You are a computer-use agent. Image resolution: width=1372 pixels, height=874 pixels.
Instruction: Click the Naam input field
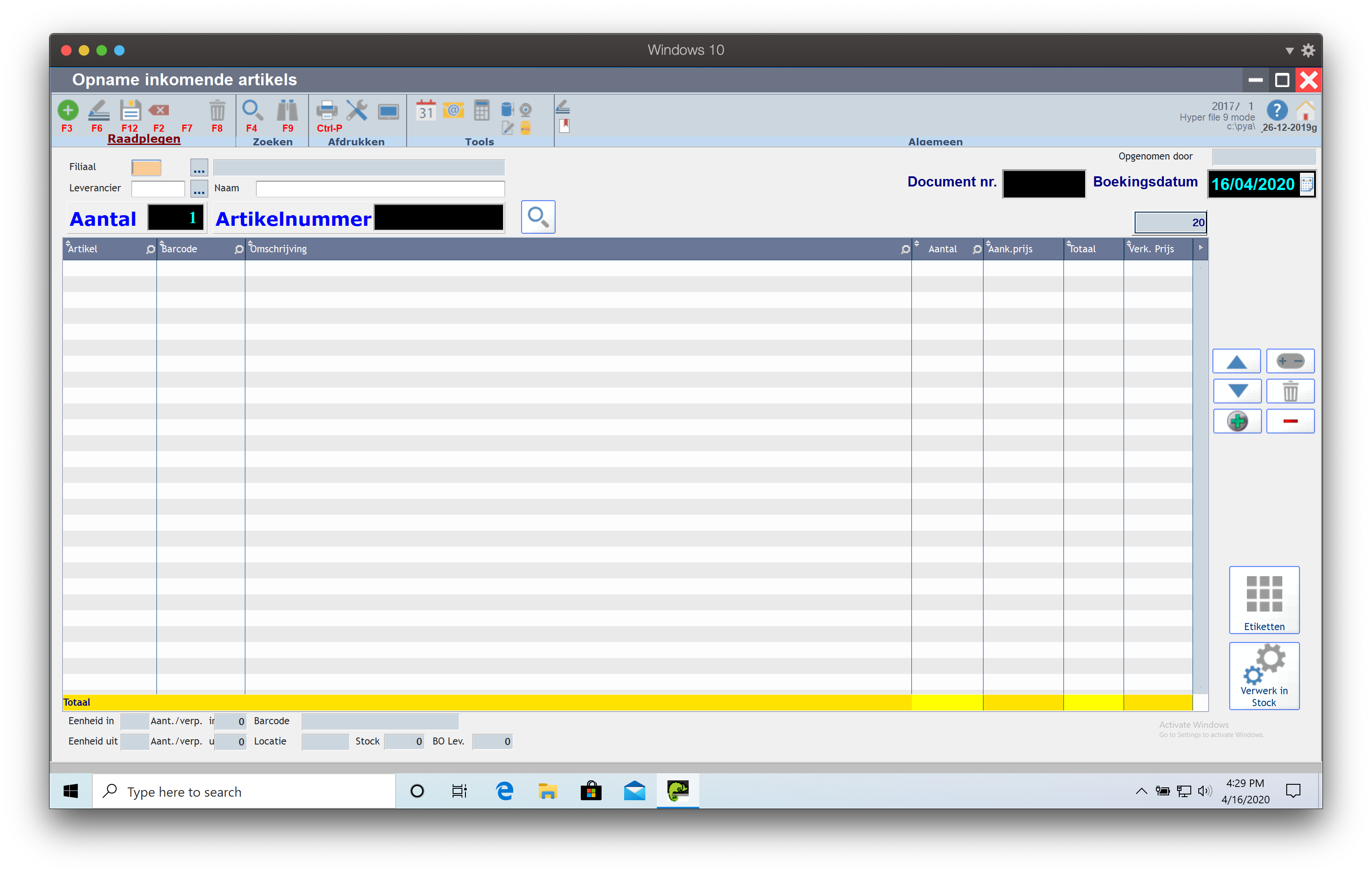click(x=380, y=189)
